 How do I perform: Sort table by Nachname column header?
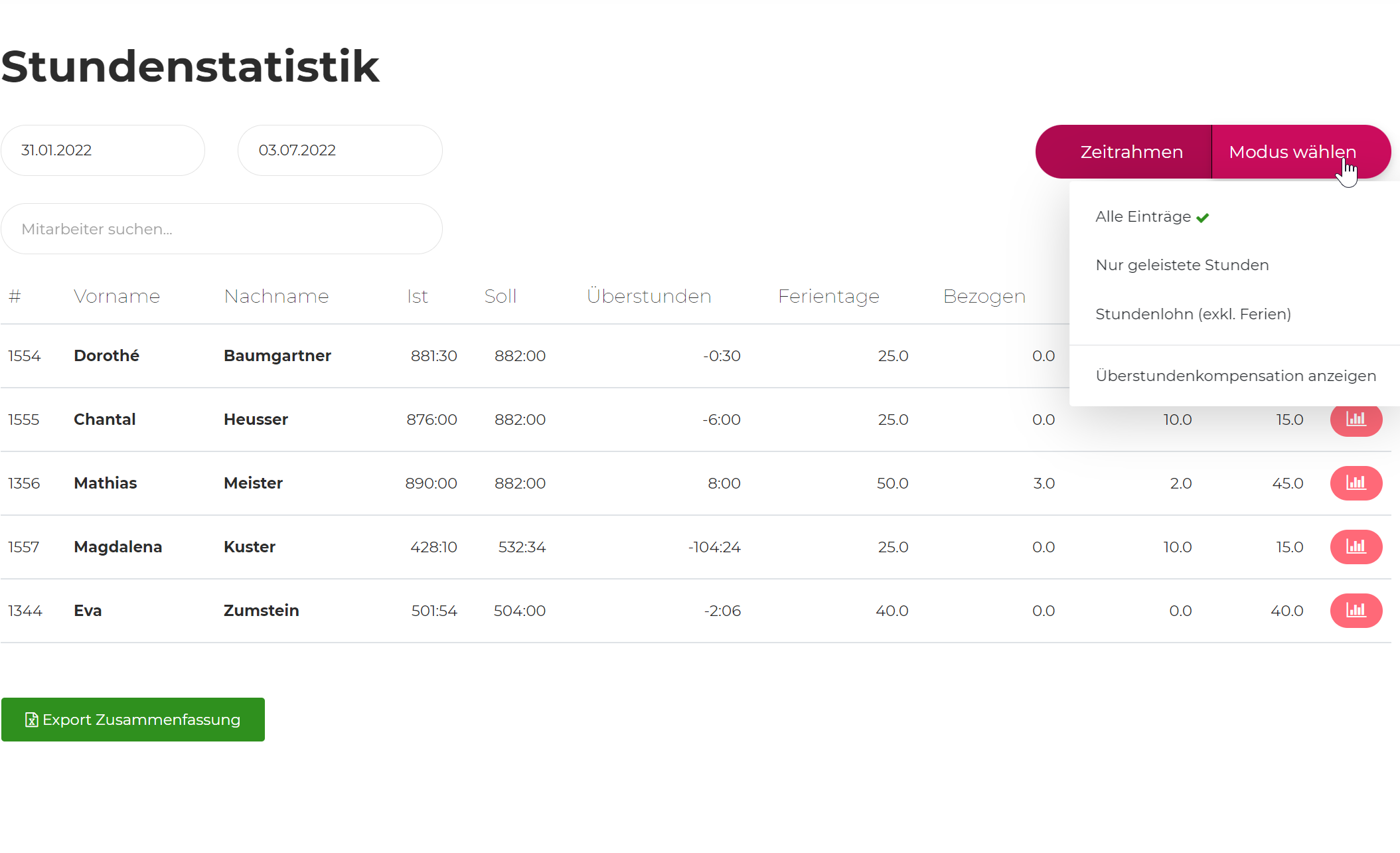click(x=276, y=296)
